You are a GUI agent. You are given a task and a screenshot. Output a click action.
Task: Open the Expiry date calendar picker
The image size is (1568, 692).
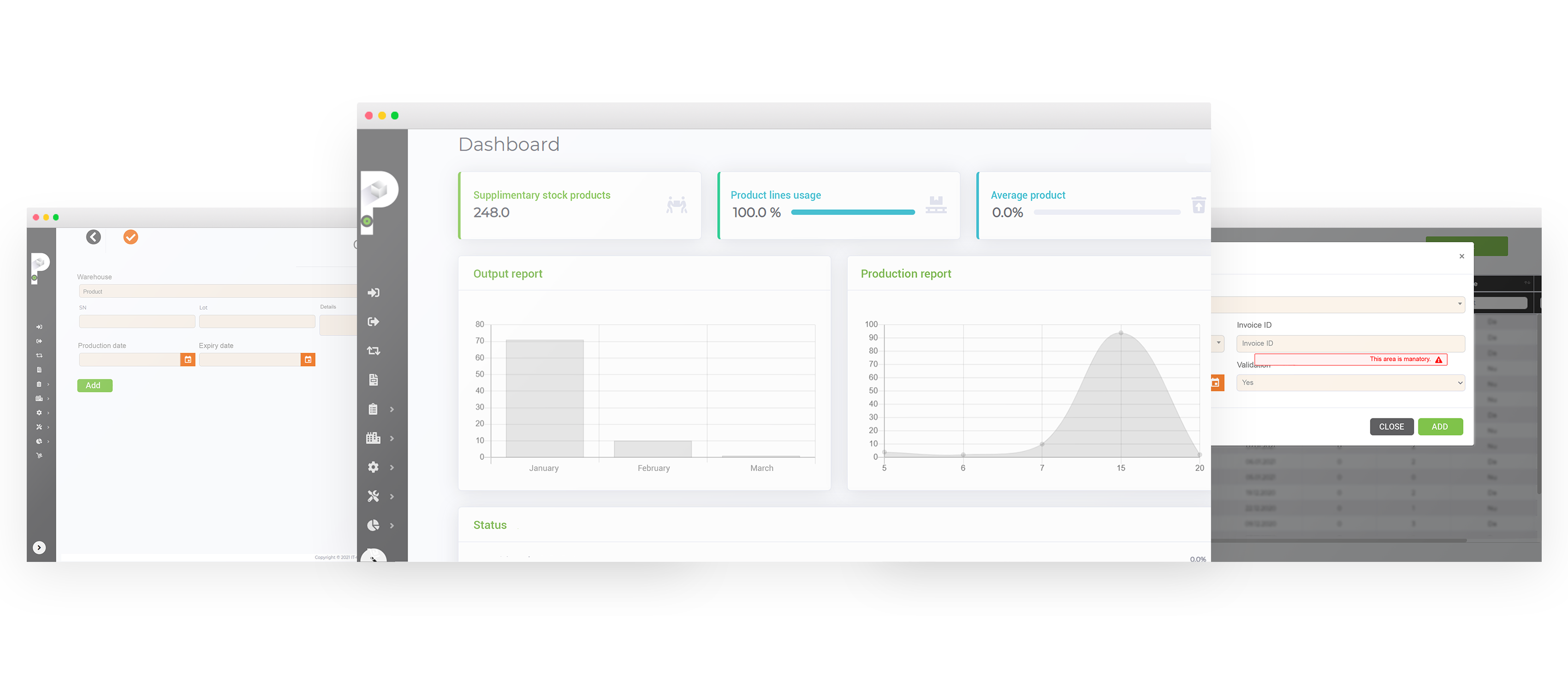point(308,360)
